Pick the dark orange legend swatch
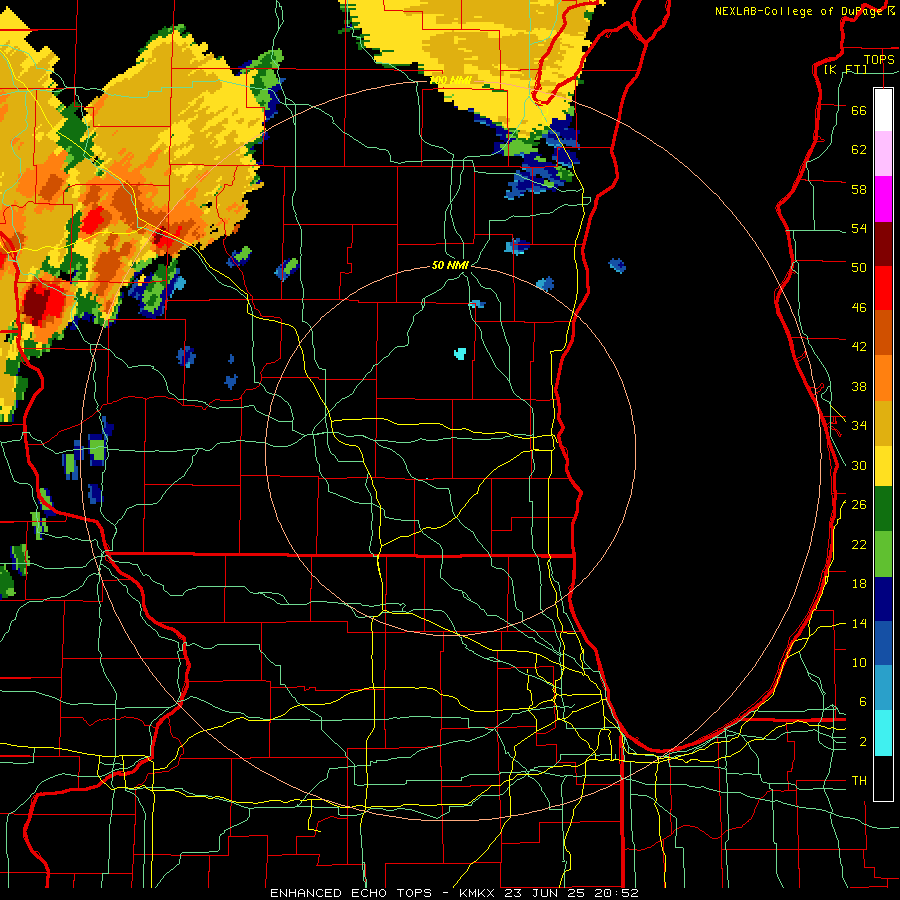Image resolution: width=900 pixels, height=900 pixels. click(883, 332)
